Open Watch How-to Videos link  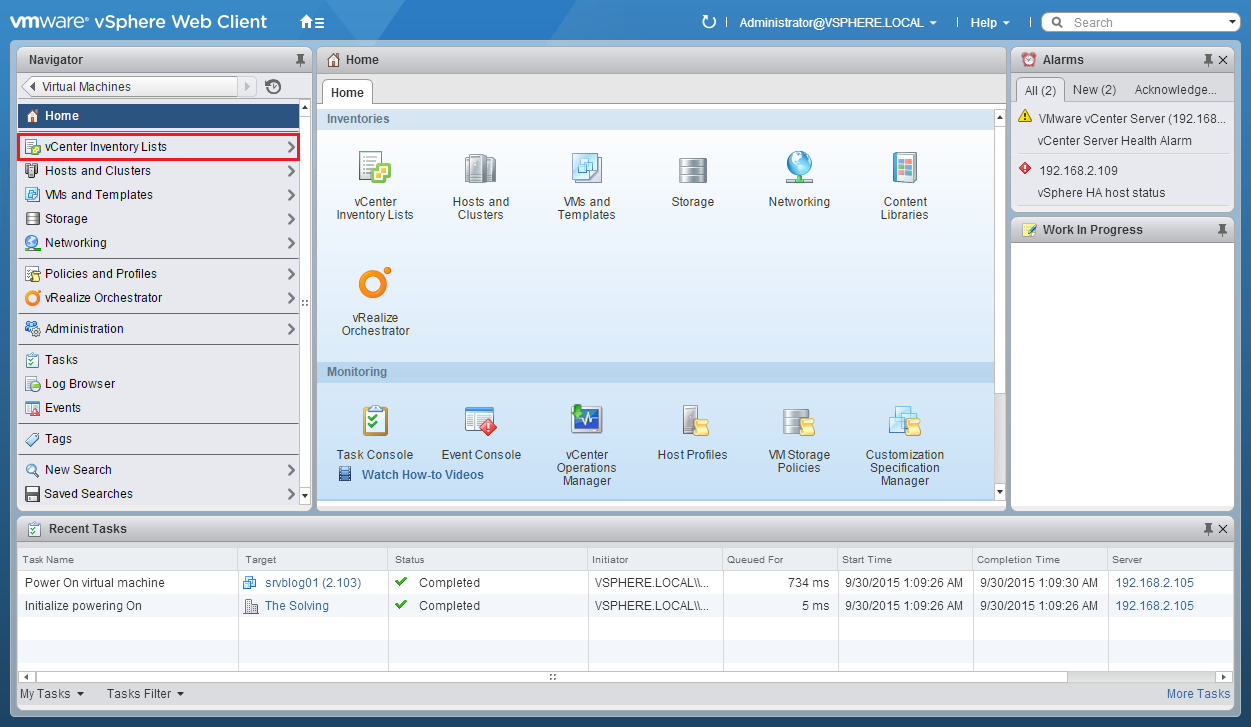coord(422,475)
